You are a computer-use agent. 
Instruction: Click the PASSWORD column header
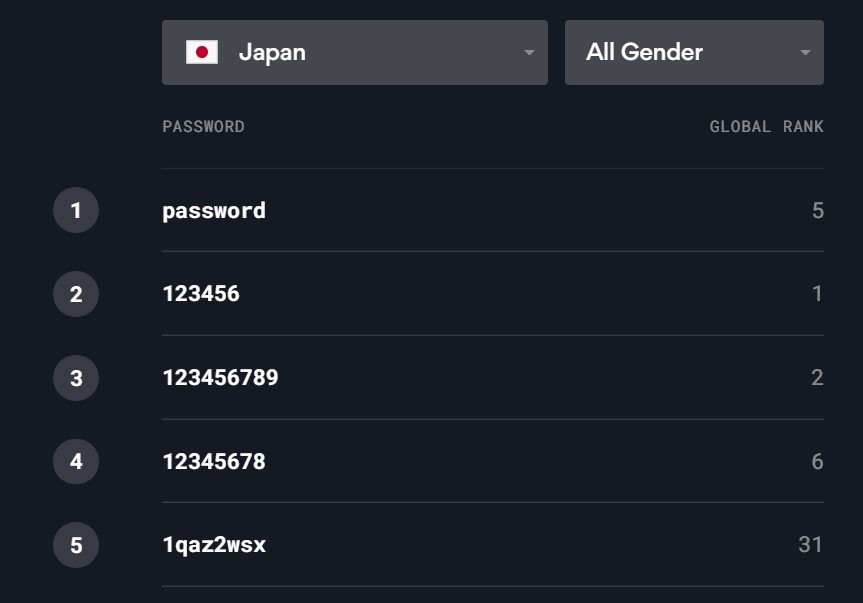pyautogui.click(x=203, y=127)
